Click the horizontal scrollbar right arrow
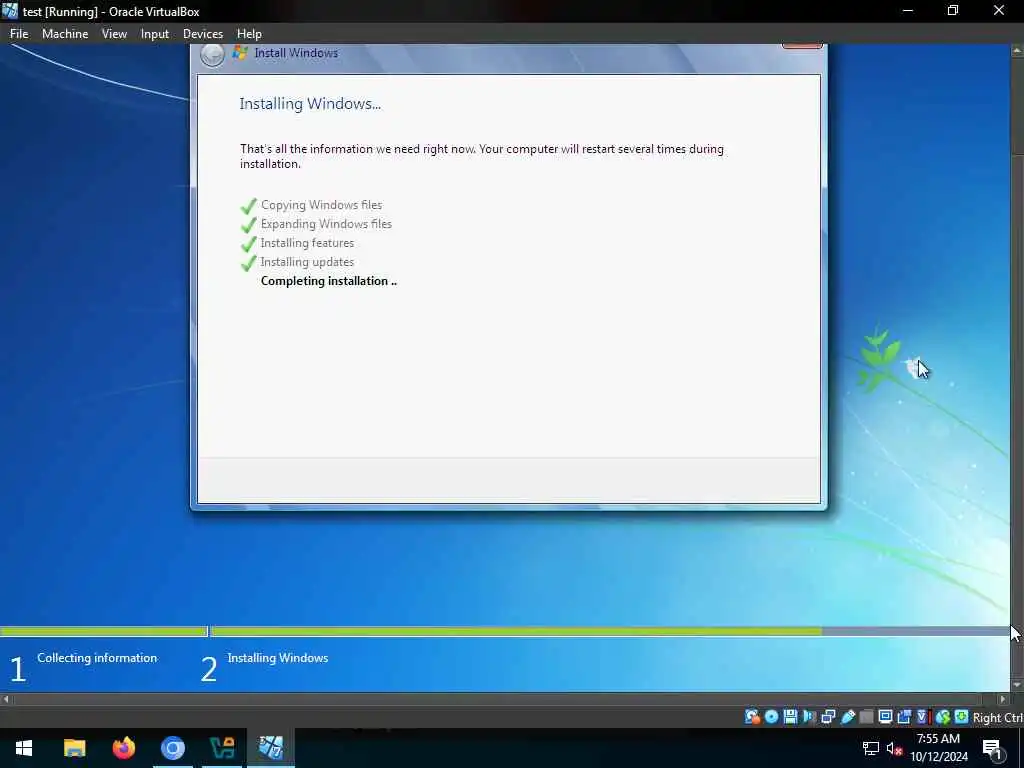Viewport: 1024px width, 768px height. click(x=1004, y=699)
